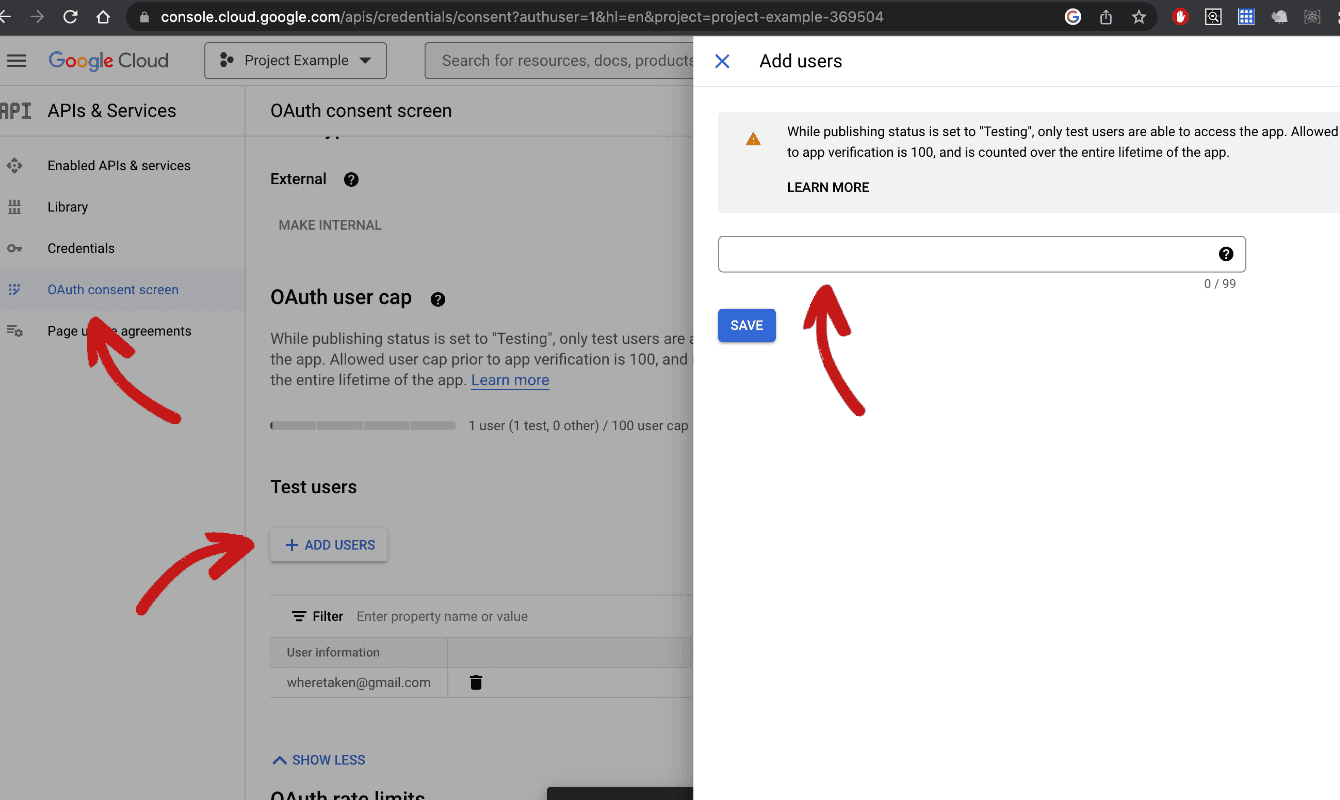
Task: Open Enabled APIs & services
Action: click(119, 166)
